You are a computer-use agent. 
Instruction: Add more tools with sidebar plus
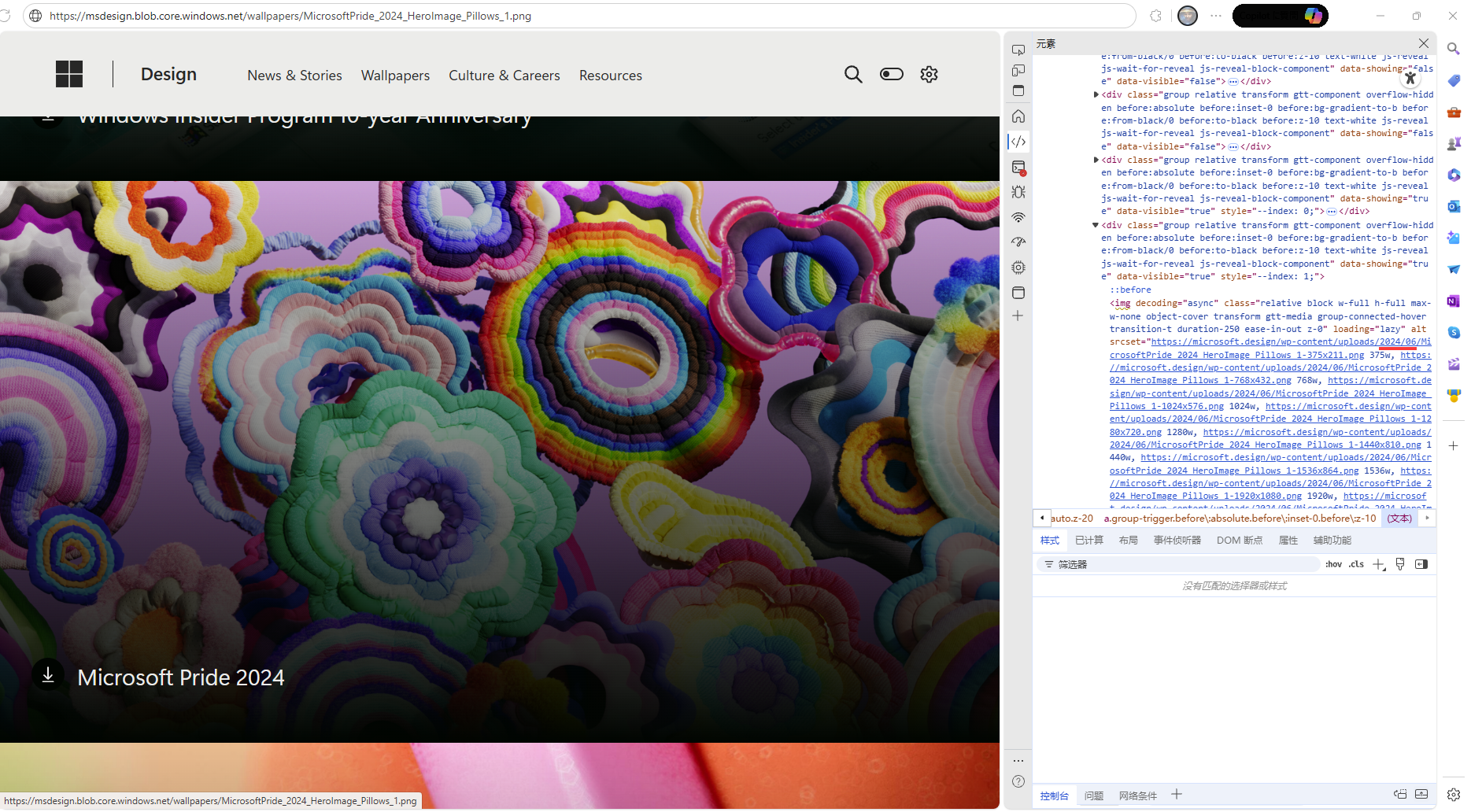click(x=1018, y=316)
